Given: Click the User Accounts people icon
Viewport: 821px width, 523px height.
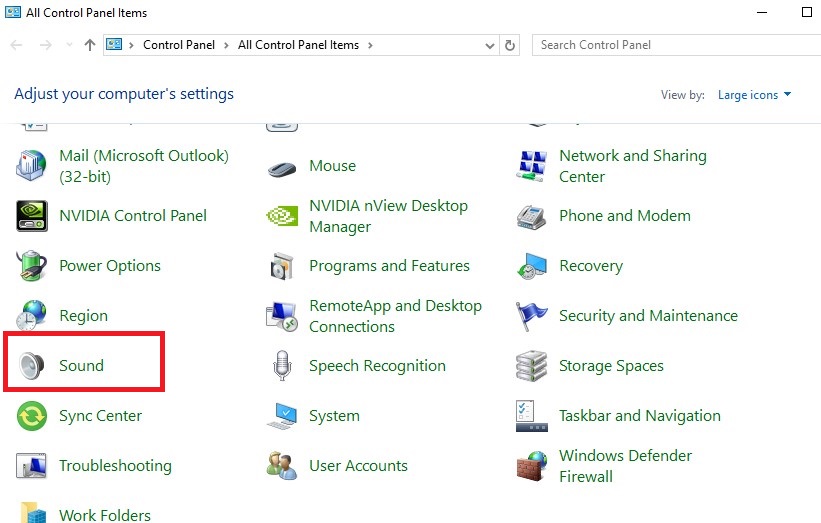Looking at the screenshot, I should (x=282, y=465).
